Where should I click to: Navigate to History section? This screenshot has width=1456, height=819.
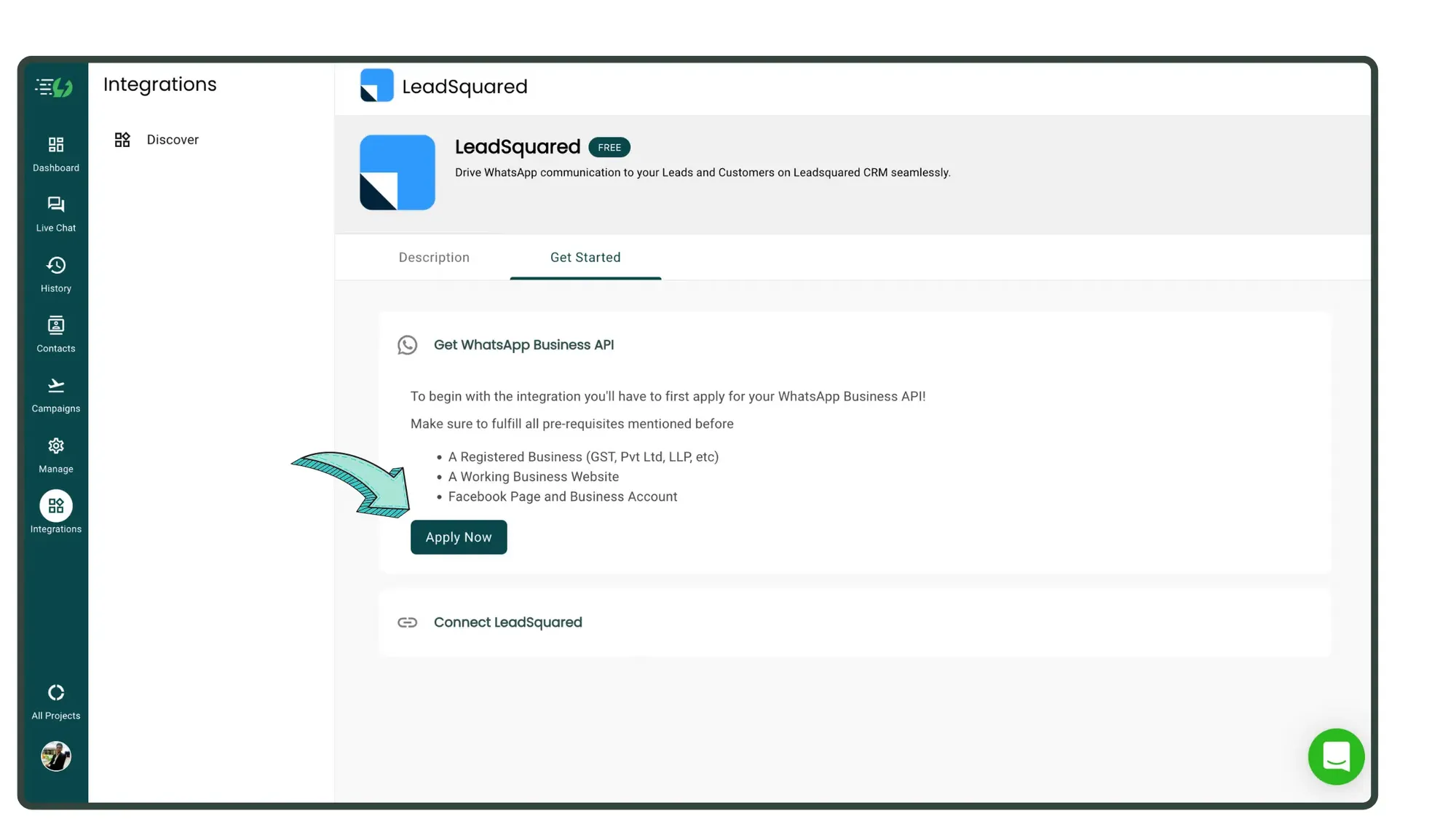tap(55, 275)
